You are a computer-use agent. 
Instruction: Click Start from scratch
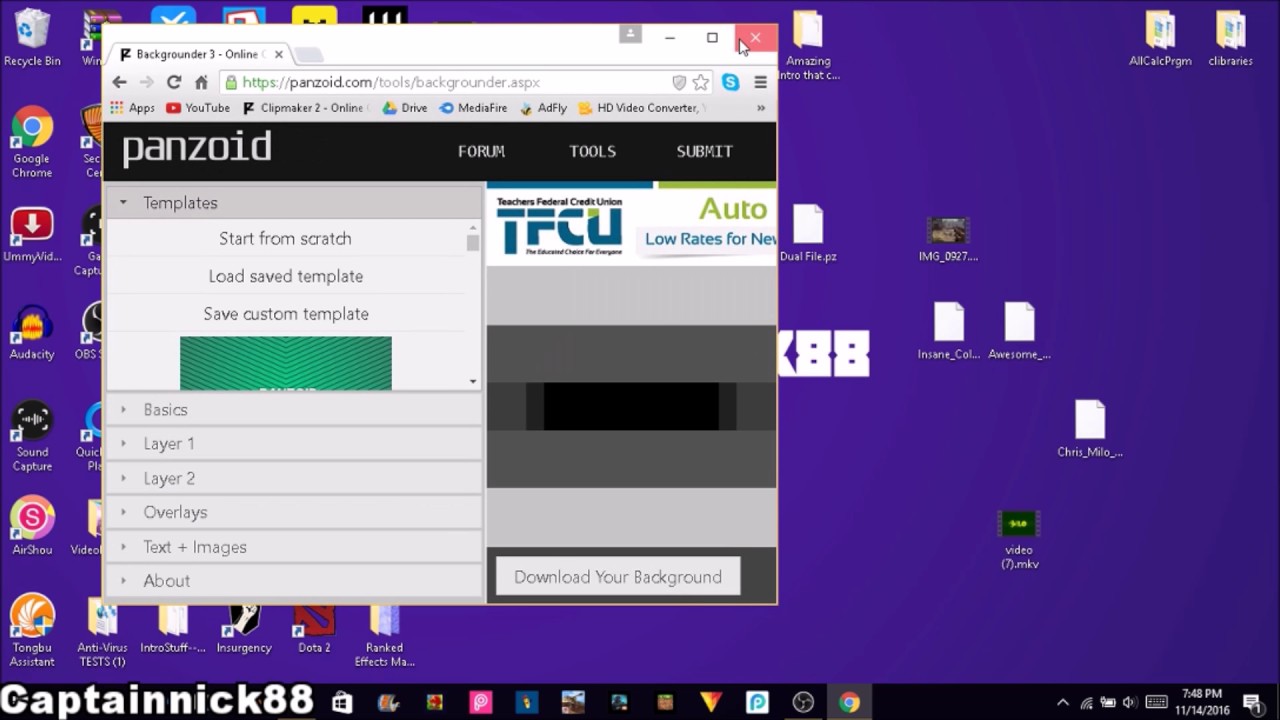pyautogui.click(x=285, y=239)
